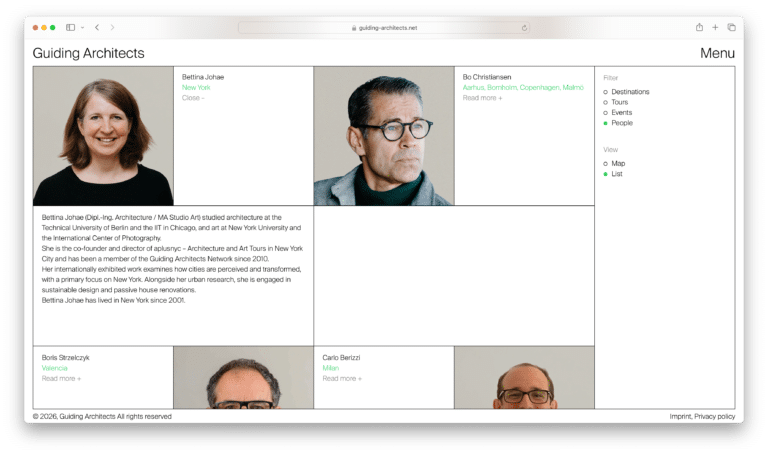Open the sidebar dropdown chevron
Viewport: 768px width, 455px height.
82,27
